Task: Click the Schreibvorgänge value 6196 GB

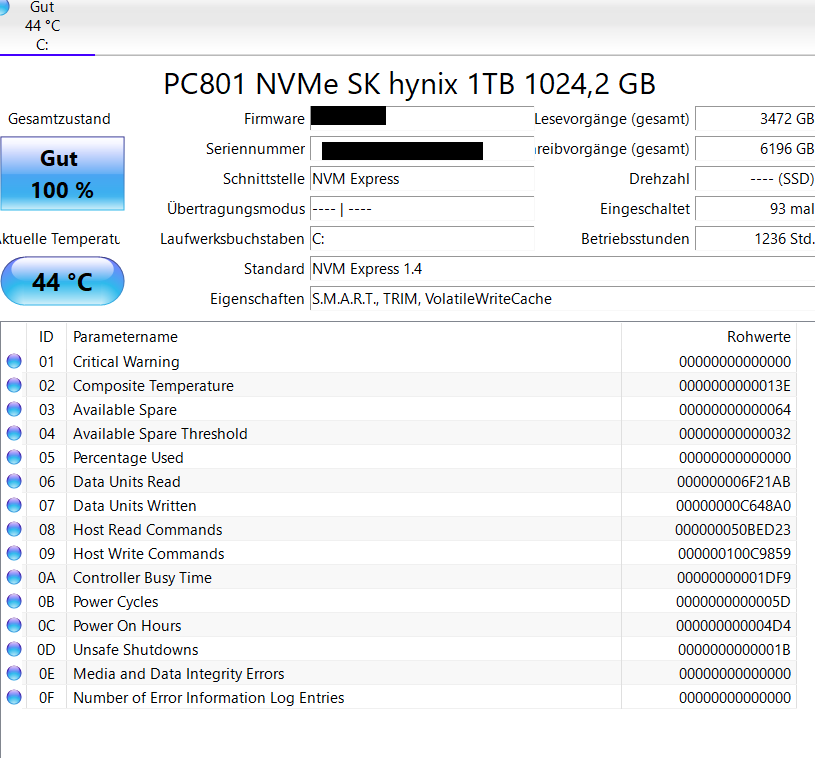Action: [755, 149]
